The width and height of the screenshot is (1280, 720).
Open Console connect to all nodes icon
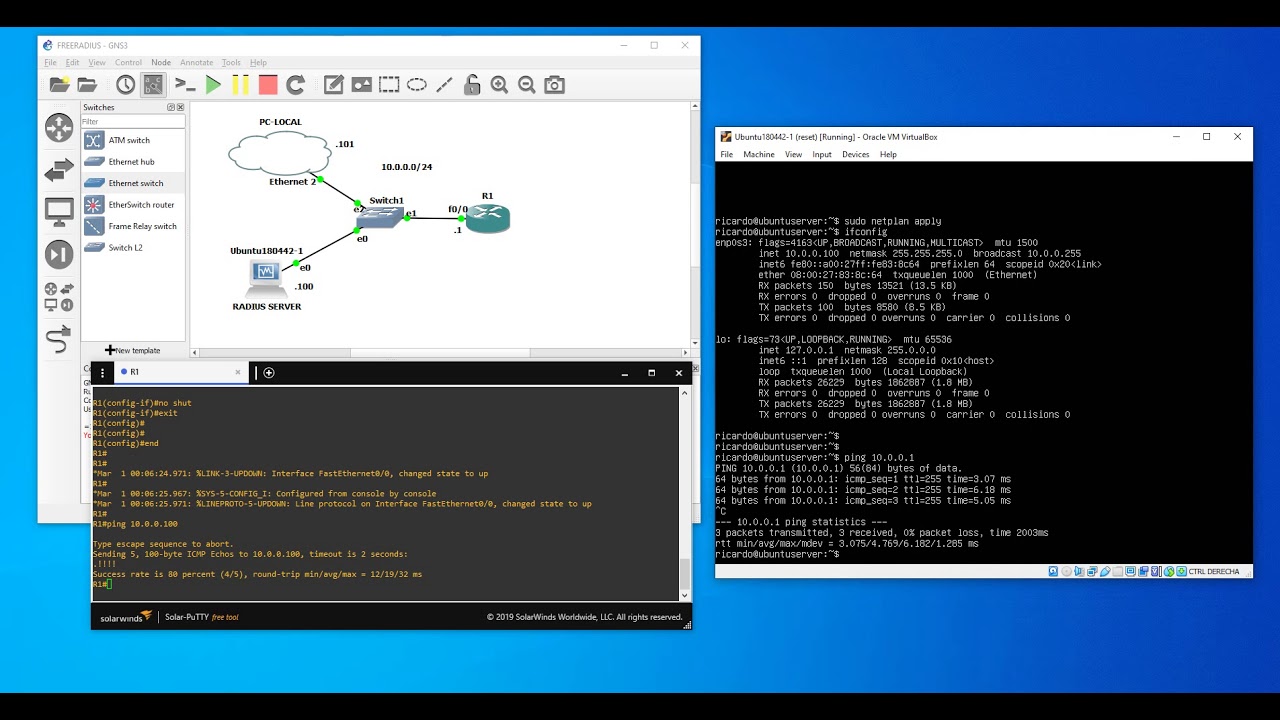pyautogui.click(x=185, y=85)
